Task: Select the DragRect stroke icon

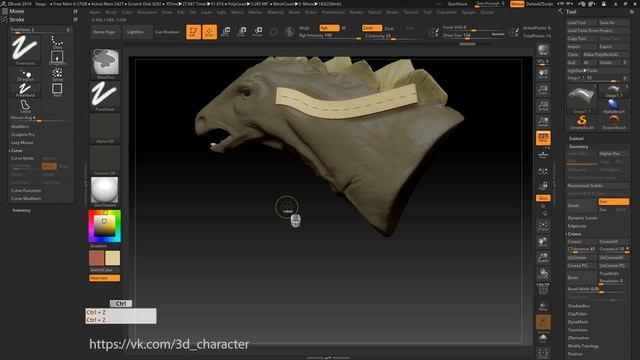Action: [x=57, y=58]
